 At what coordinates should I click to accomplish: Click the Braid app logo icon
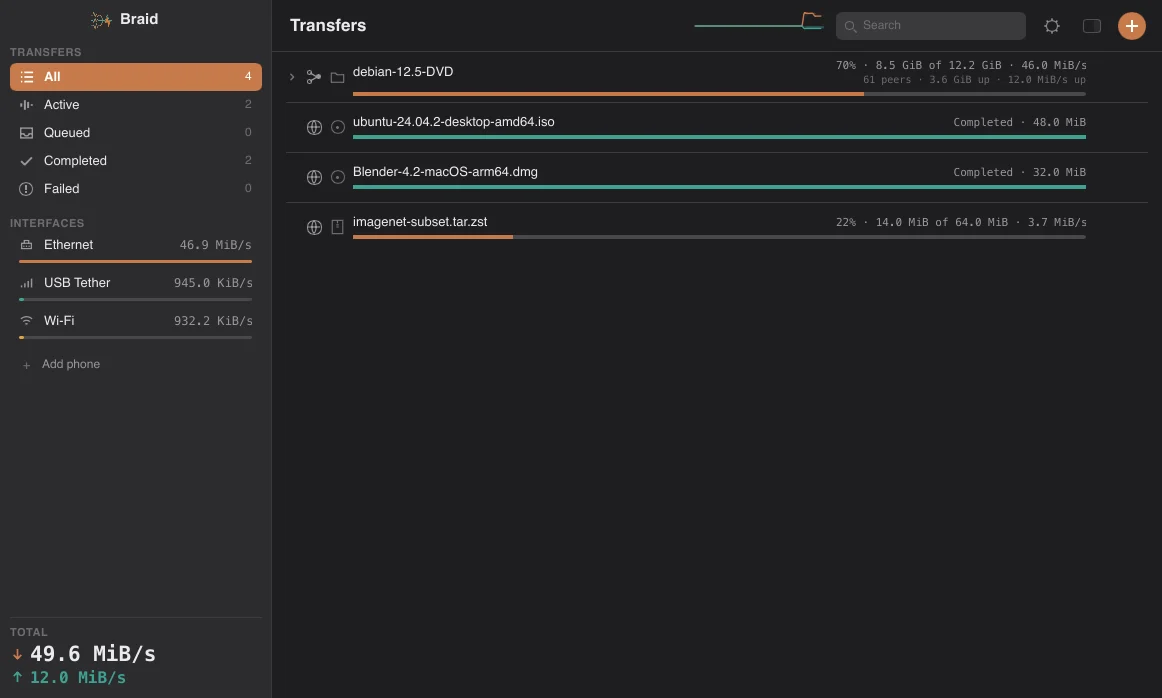coord(101,20)
